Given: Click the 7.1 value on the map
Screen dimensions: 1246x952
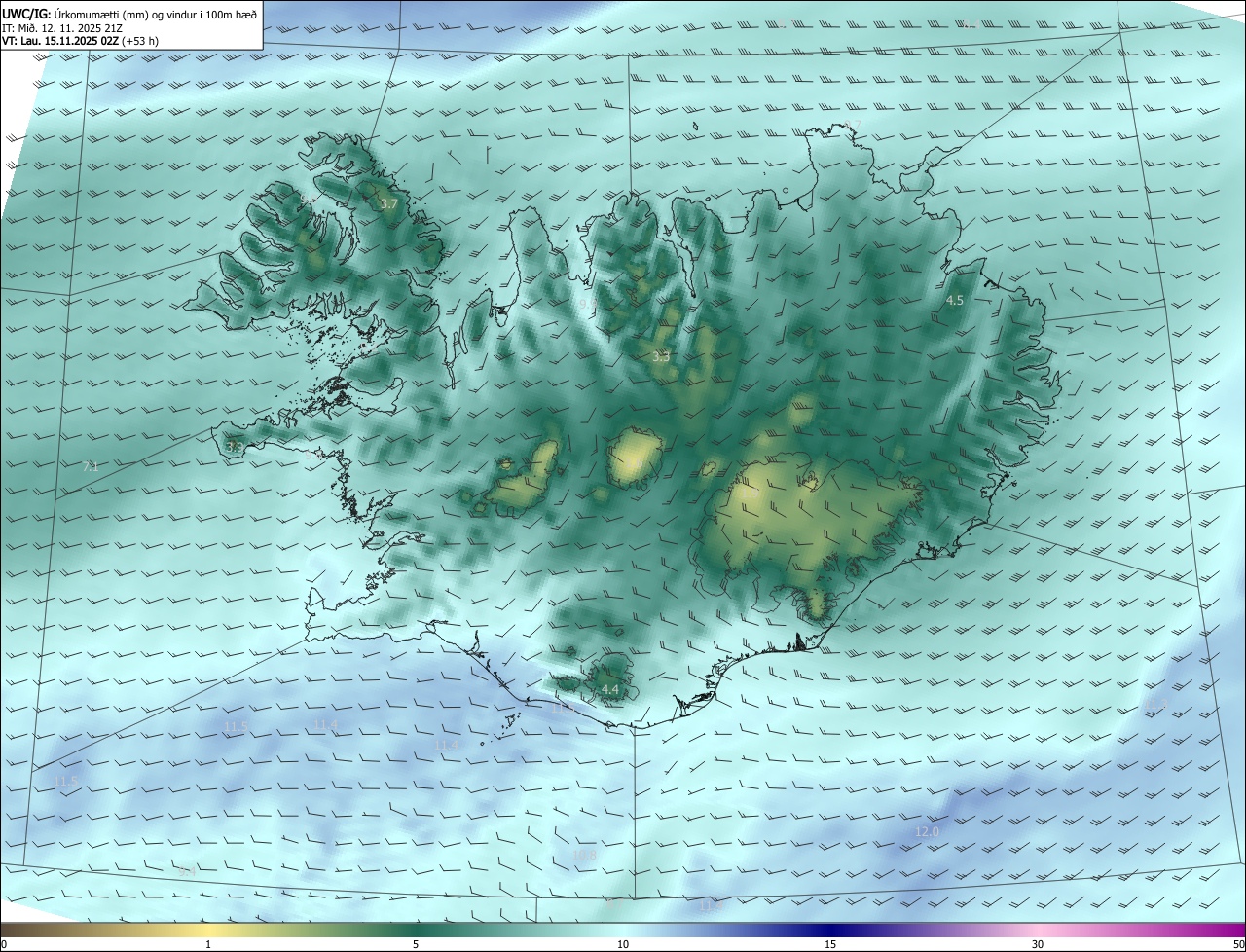Looking at the screenshot, I should click(91, 467).
